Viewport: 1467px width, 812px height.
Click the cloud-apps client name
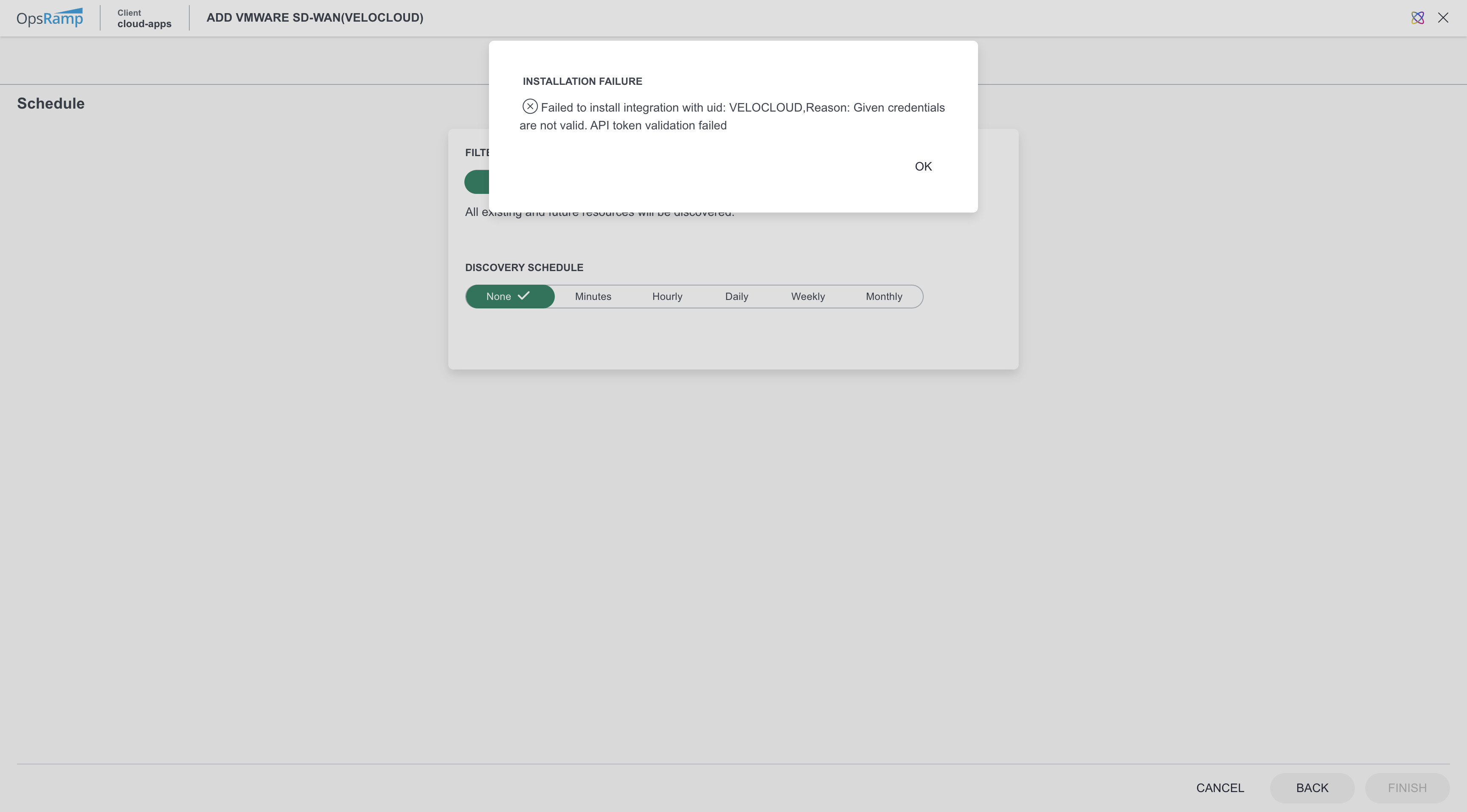(x=144, y=24)
